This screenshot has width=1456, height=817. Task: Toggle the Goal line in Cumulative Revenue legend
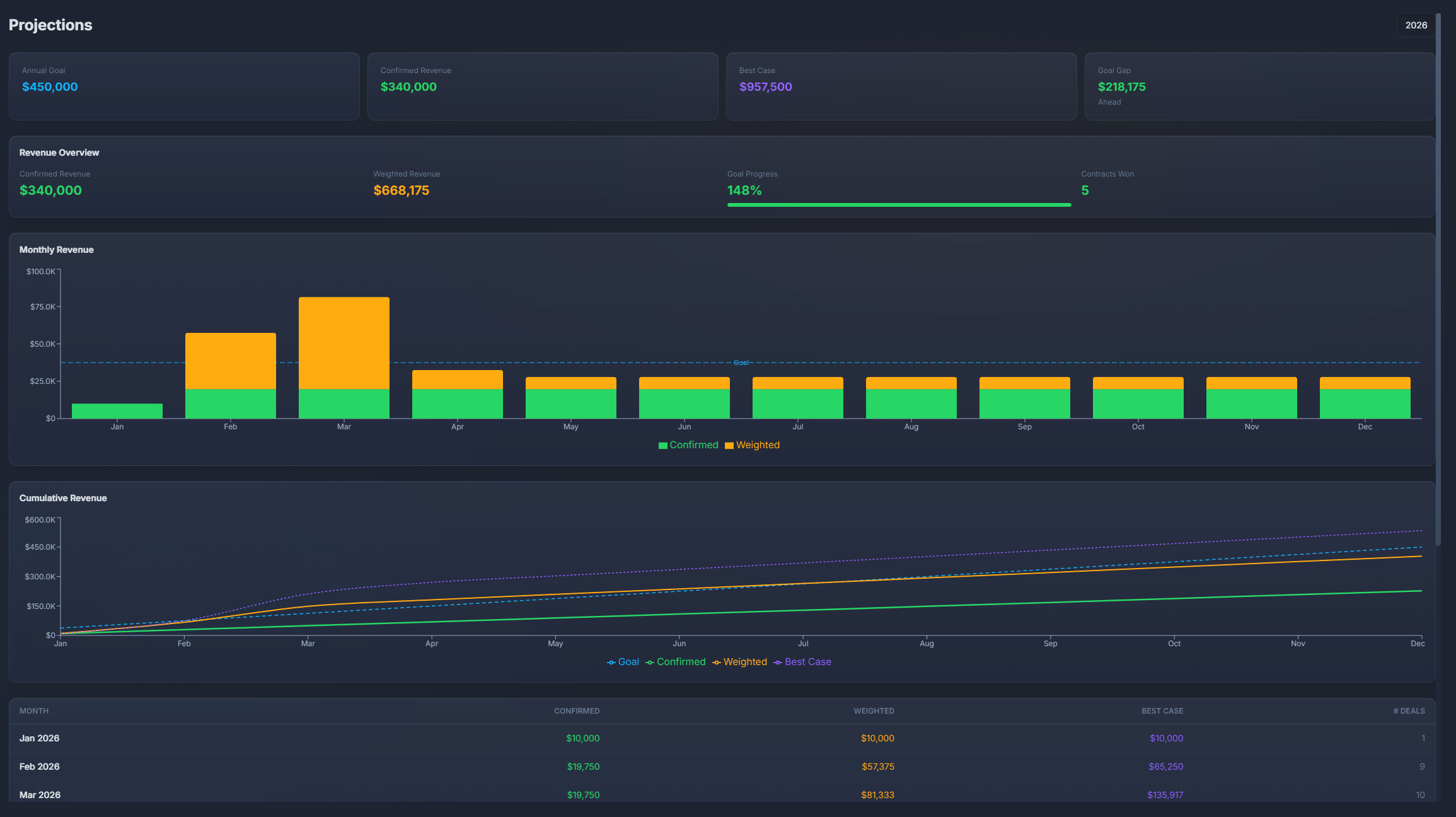(624, 661)
